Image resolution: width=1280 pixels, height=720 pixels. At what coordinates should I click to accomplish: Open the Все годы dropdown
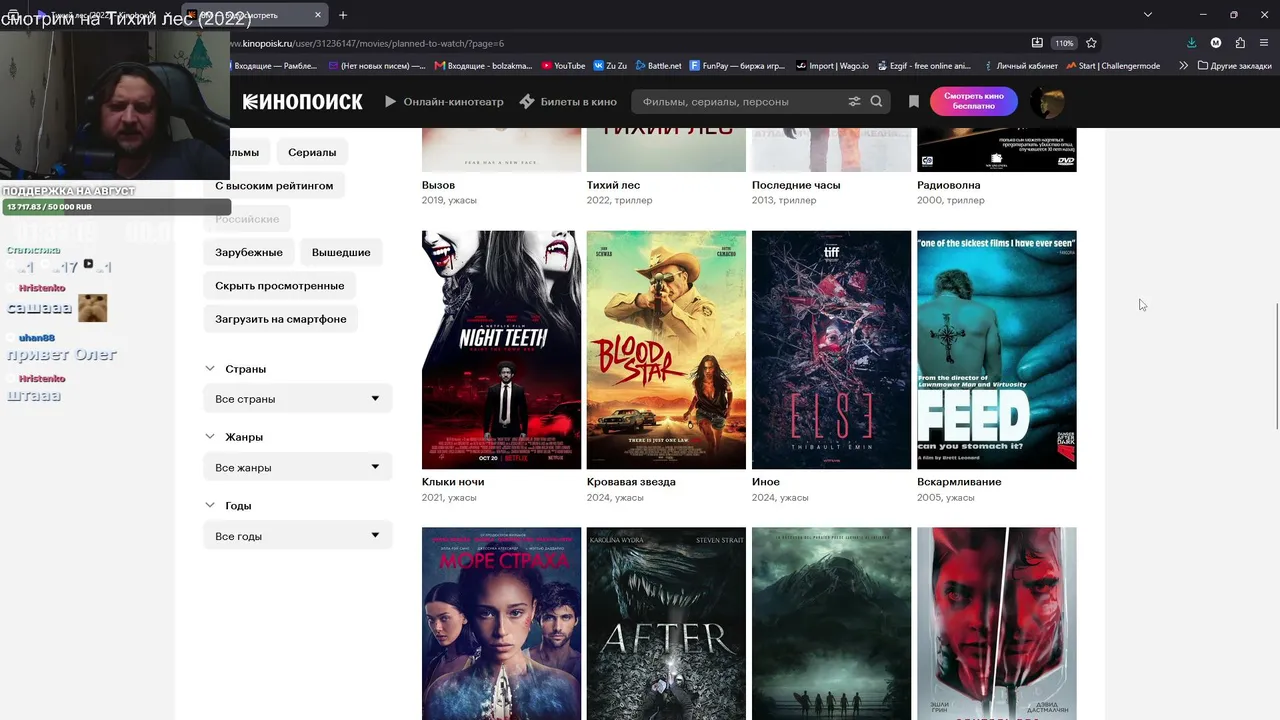point(298,536)
